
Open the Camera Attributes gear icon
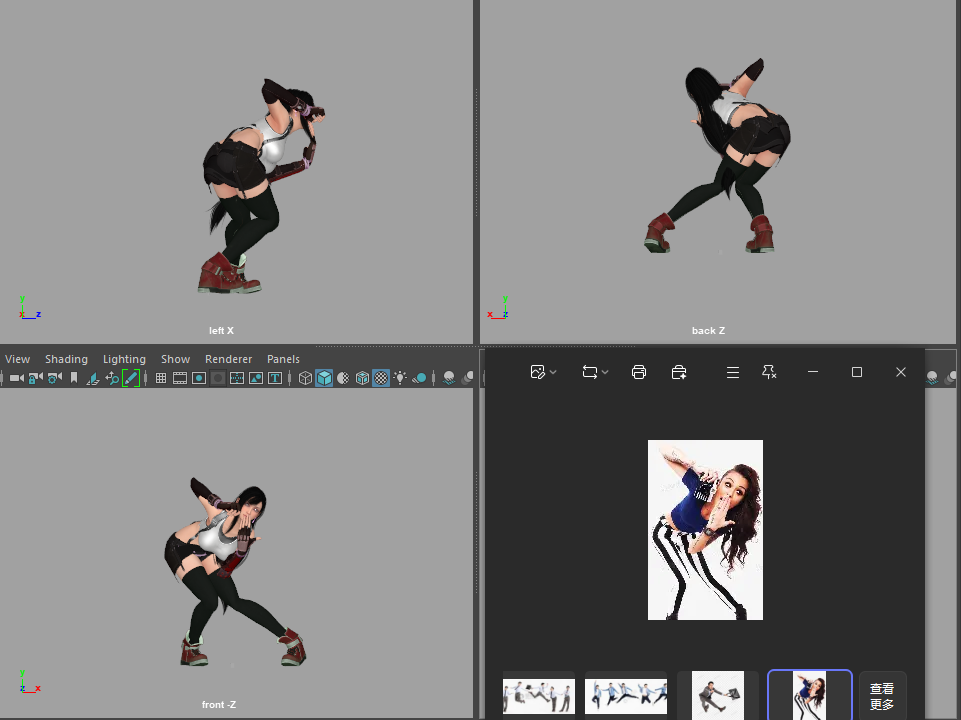click(x=55, y=378)
